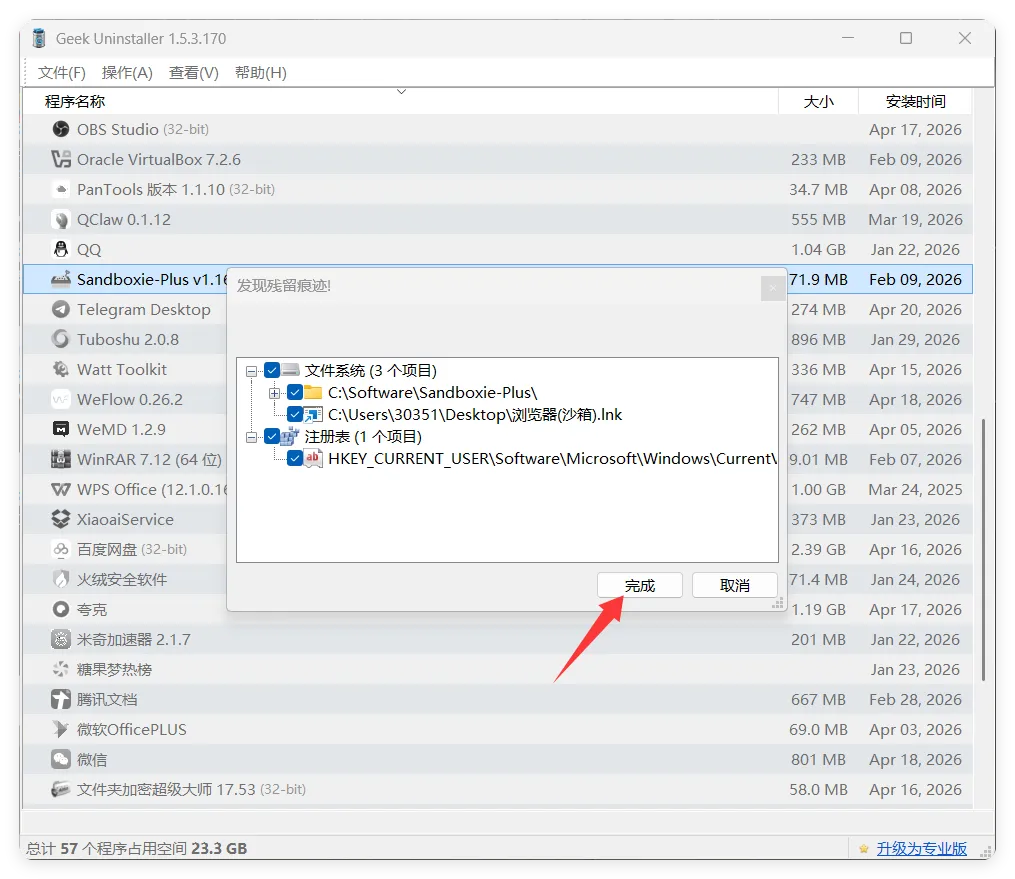Uncheck the HKEY_CURRENT_USER registry entry checkbox
Viewport: 1015px width, 879px height.
(295, 458)
